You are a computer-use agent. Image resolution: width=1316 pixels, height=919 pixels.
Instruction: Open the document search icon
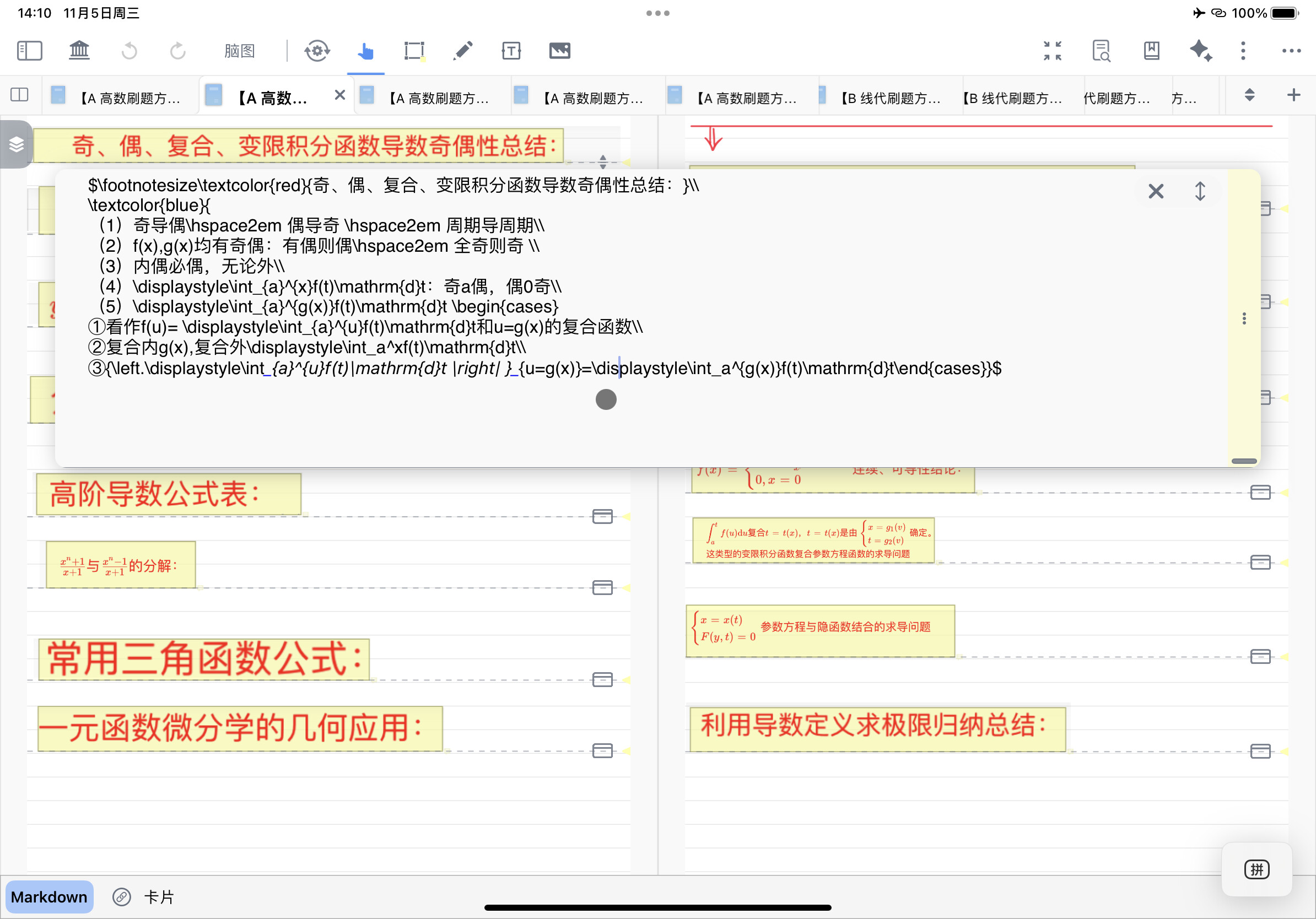(x=1101, y=51)
